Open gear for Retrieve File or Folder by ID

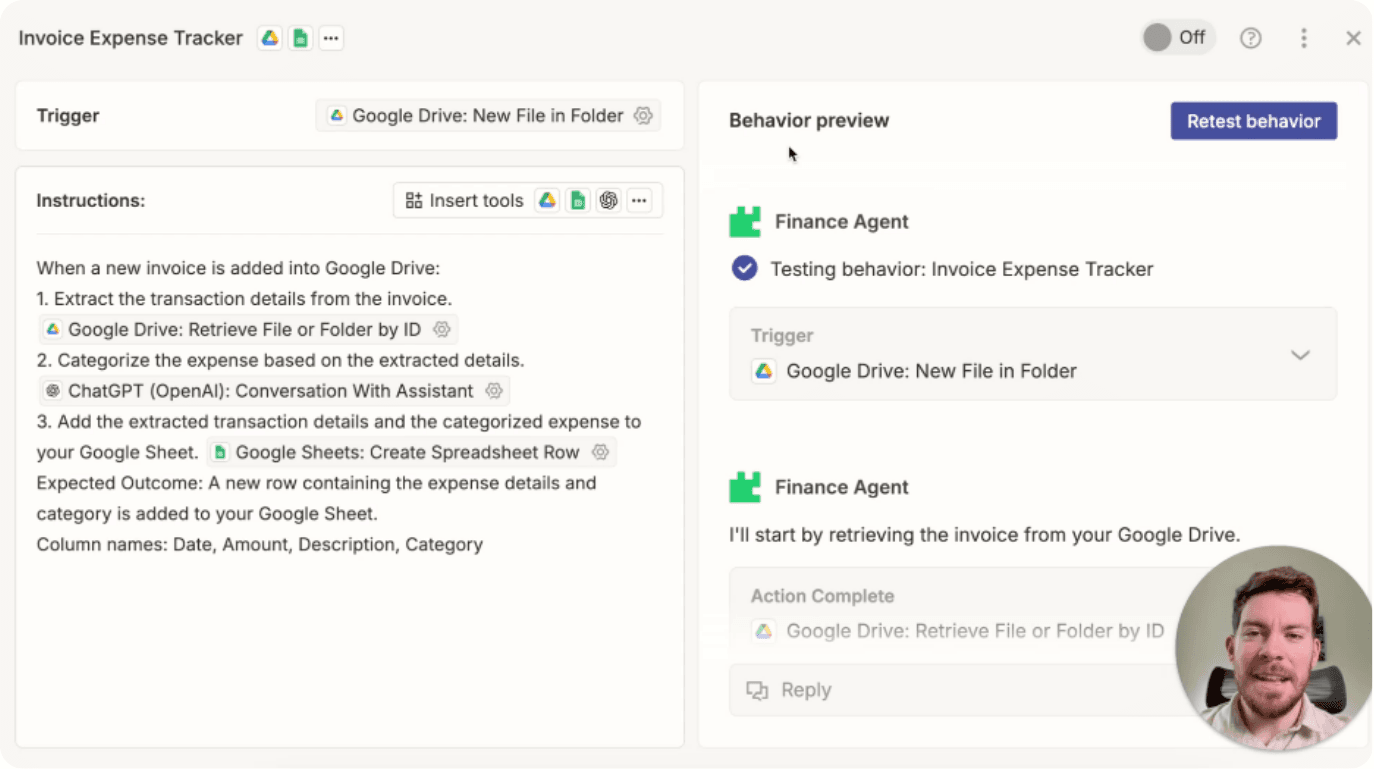(441, 329)
